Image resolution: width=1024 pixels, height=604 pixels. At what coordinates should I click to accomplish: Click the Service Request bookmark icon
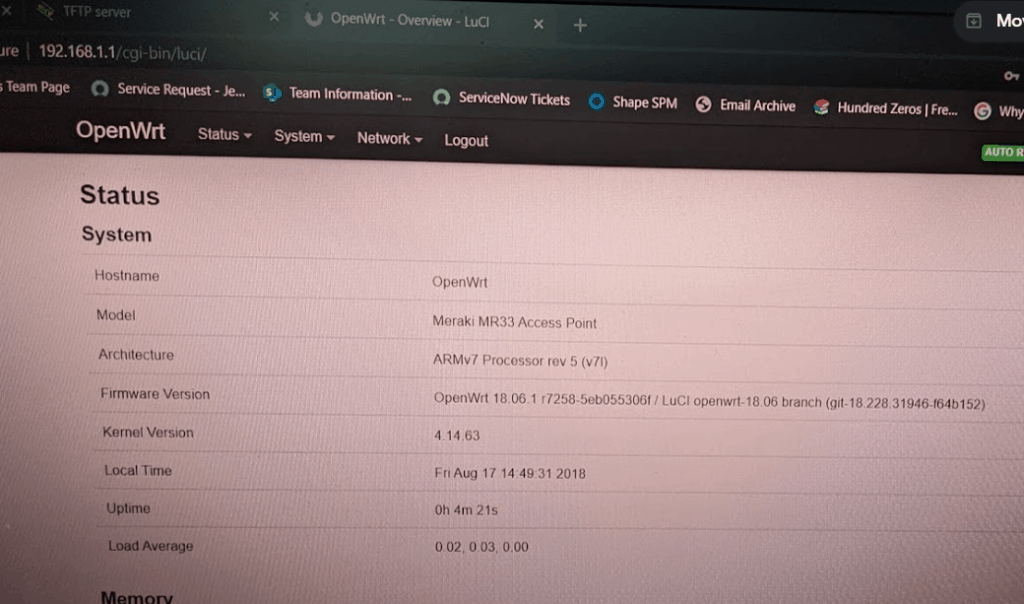tap(100, 88)
